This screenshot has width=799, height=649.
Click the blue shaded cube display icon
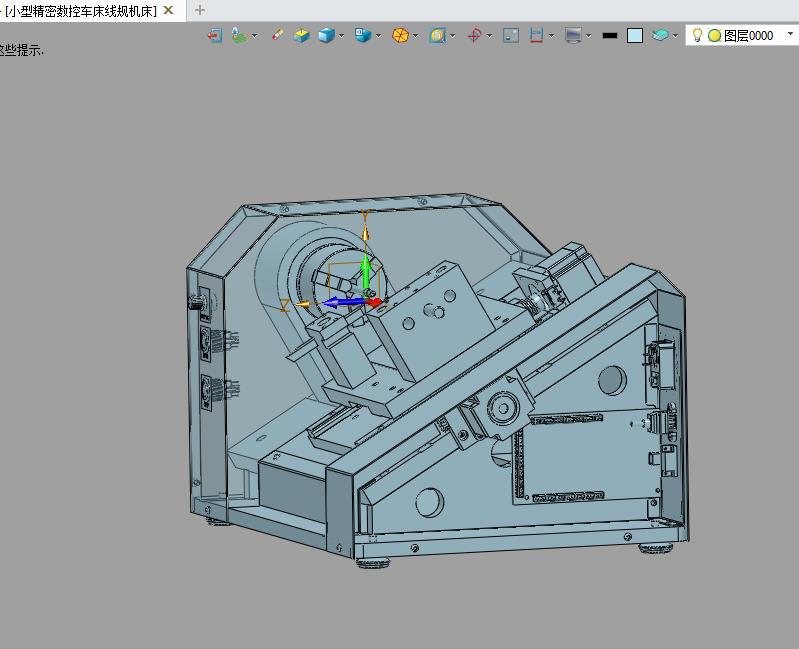point(326,36)
